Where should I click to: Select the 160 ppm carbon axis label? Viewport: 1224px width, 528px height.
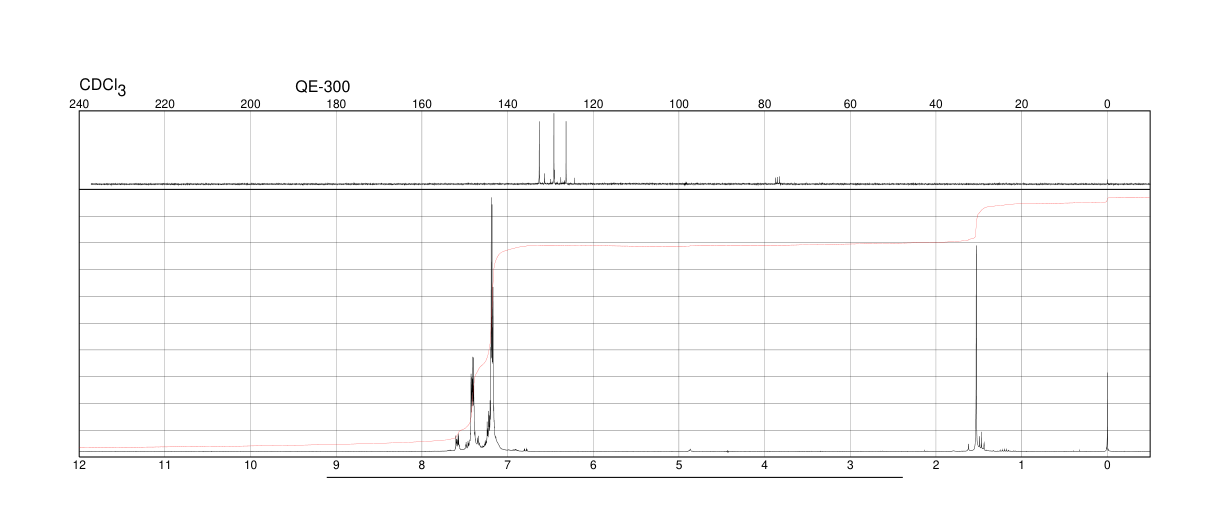pos(422,104)
